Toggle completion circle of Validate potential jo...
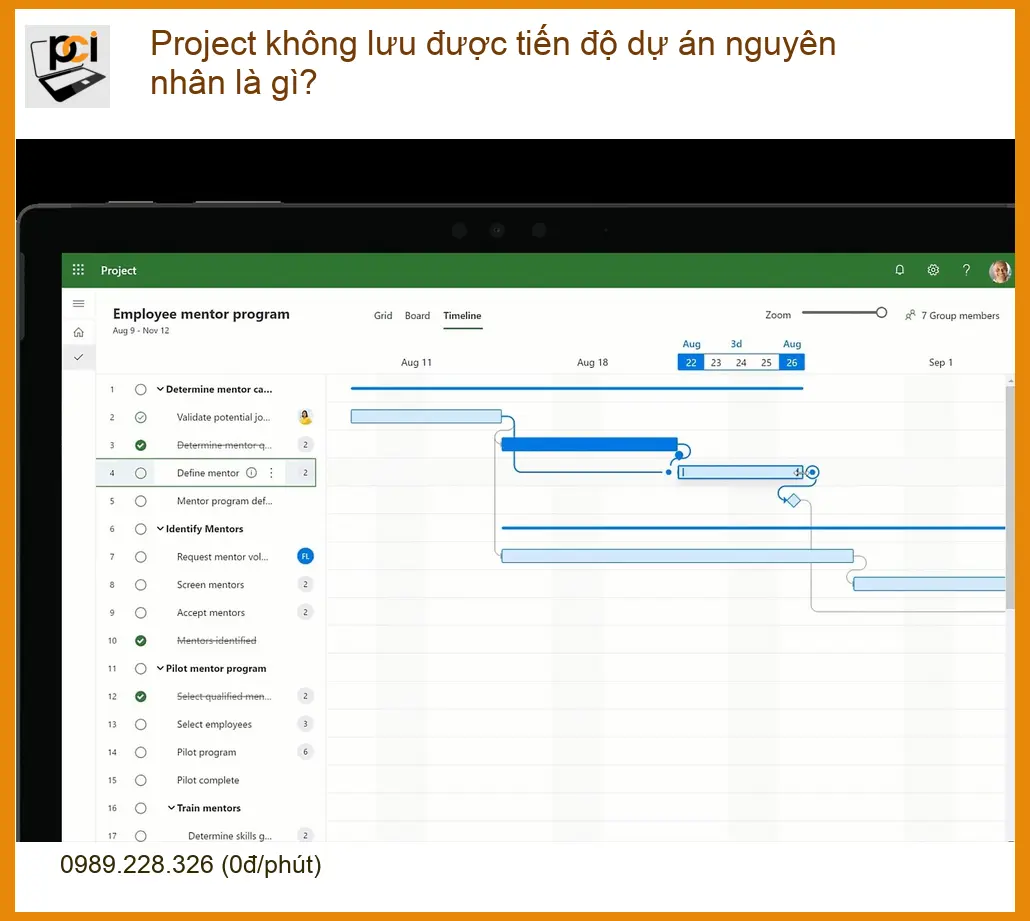 (141, 417)
